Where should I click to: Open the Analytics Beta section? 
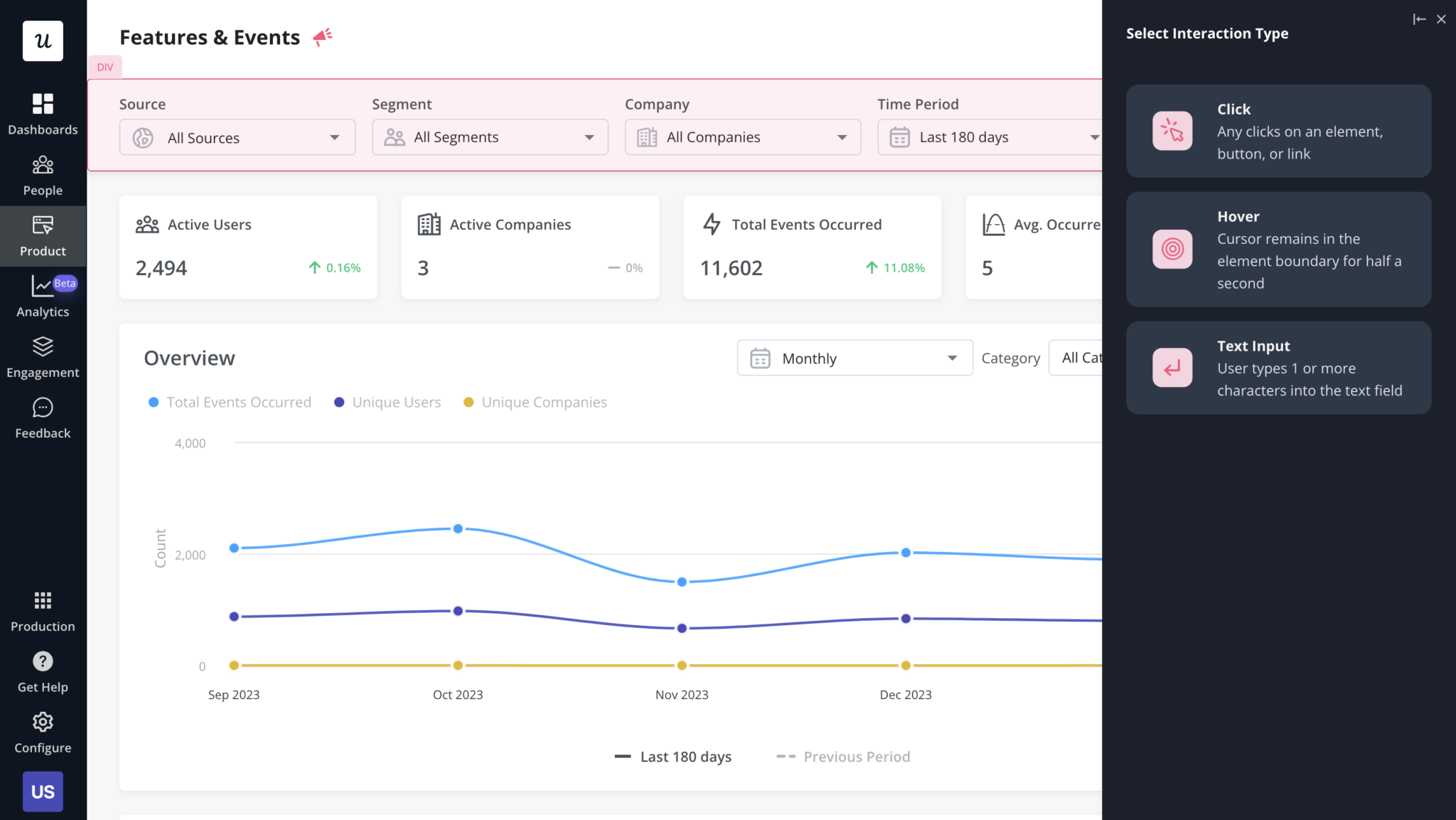point(43,295)
